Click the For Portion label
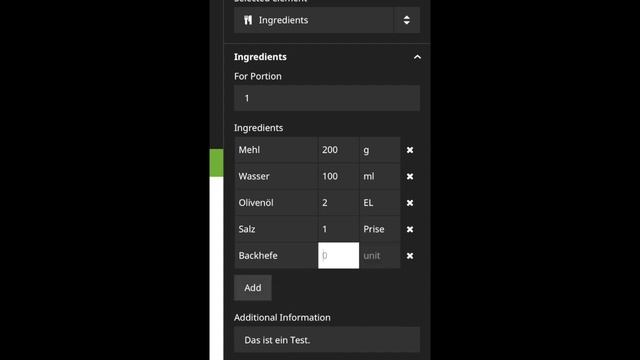Screen dimensions: 640x360 [x=258, y=76]
